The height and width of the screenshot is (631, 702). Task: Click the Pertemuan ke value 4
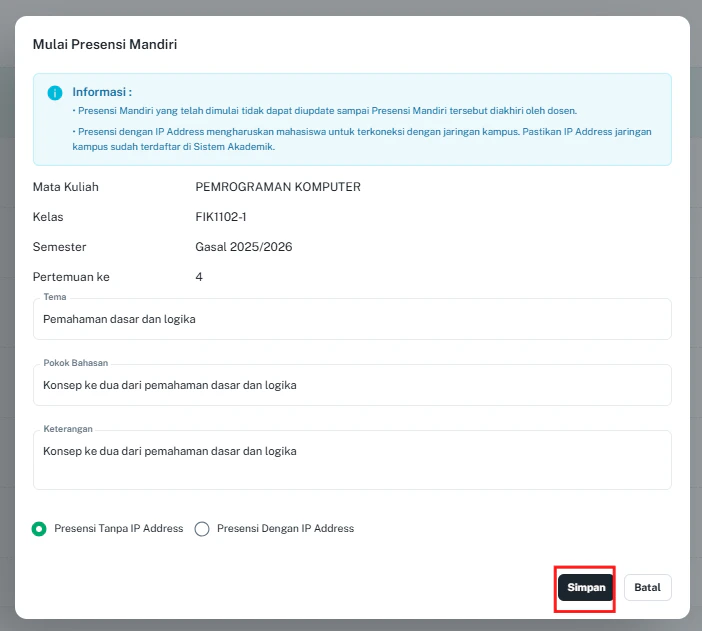pyautogui.click(x=199, y=277)
